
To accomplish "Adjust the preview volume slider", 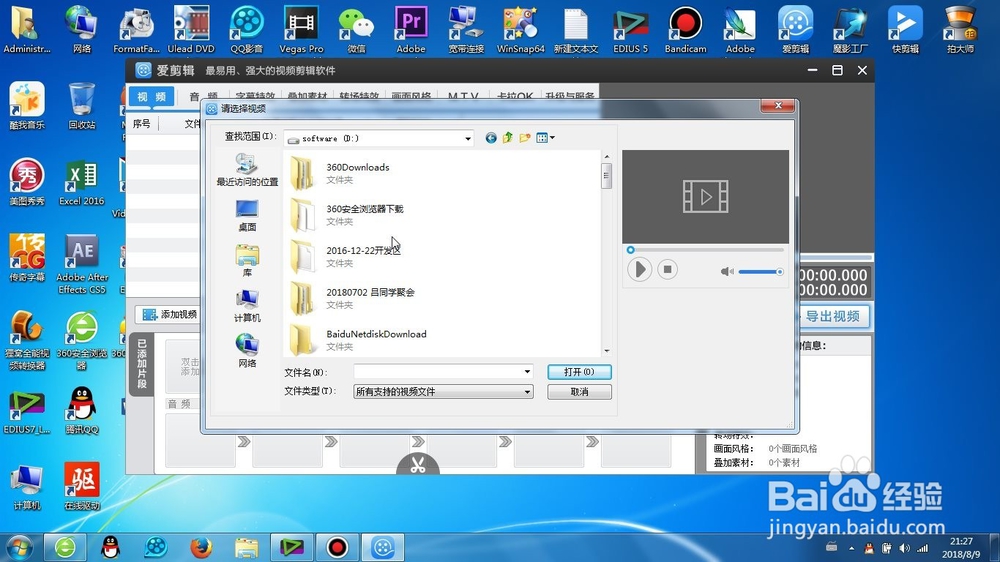I will point(761,272).
